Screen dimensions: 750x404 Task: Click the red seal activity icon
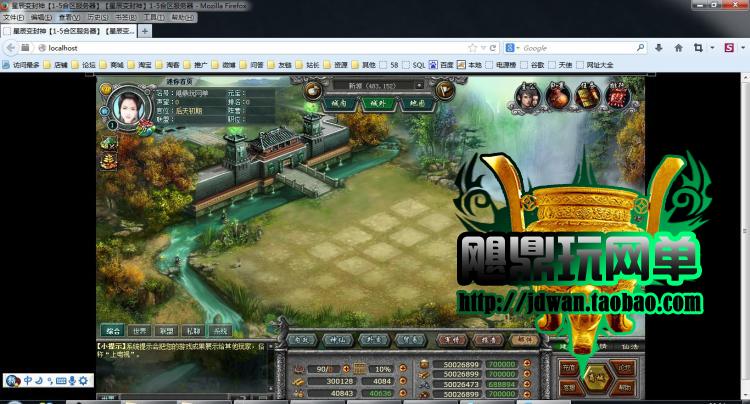pyautogui.click(x=617, y=96)
